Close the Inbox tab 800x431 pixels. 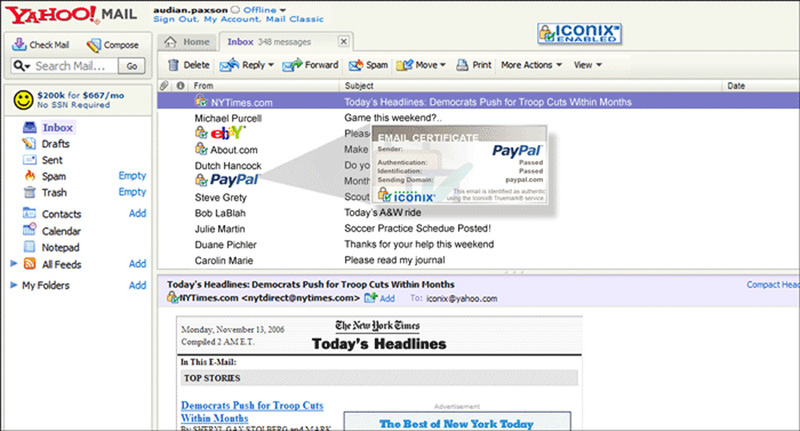[344, 41]
